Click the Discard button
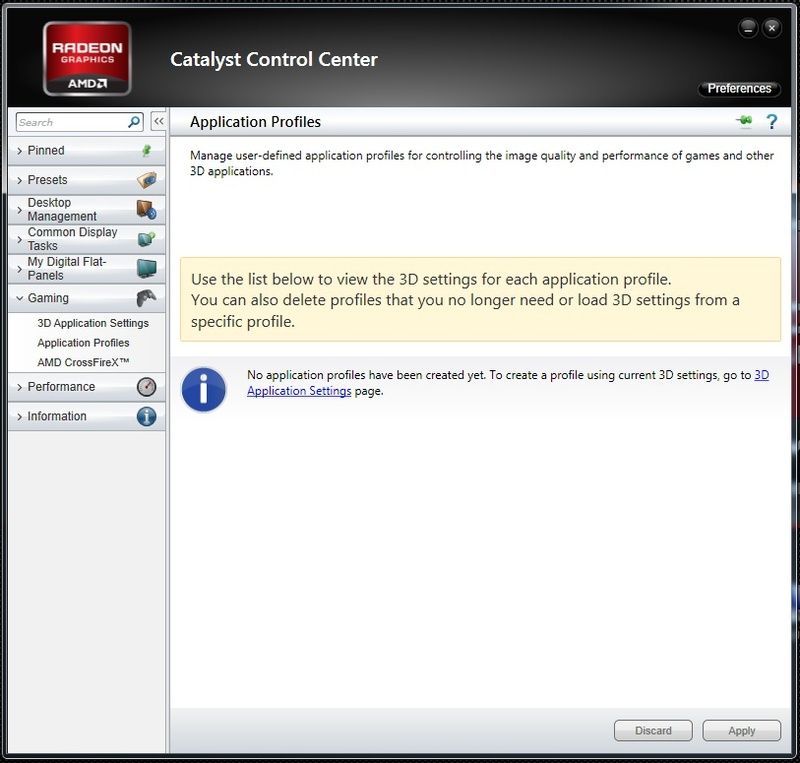800x763 pixels. point(653,731)
